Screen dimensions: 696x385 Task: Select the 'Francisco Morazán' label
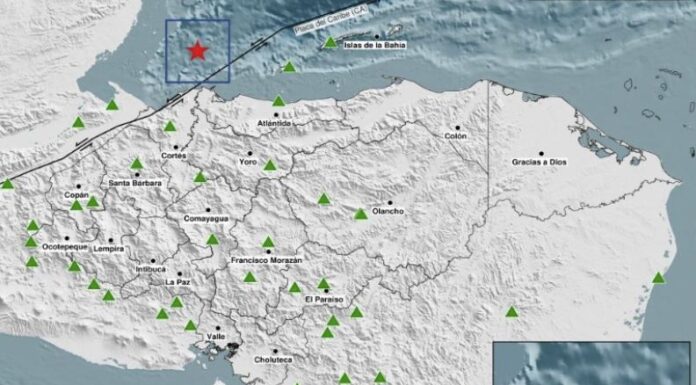(266, 261)
